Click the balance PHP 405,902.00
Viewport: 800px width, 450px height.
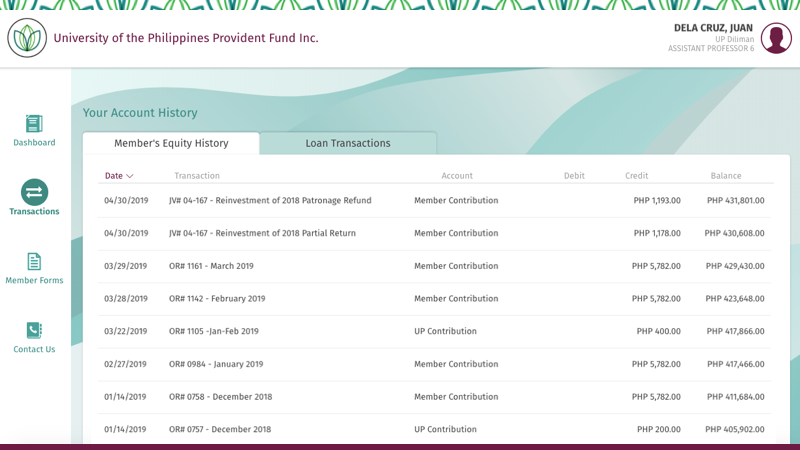(x=735, y=429)
